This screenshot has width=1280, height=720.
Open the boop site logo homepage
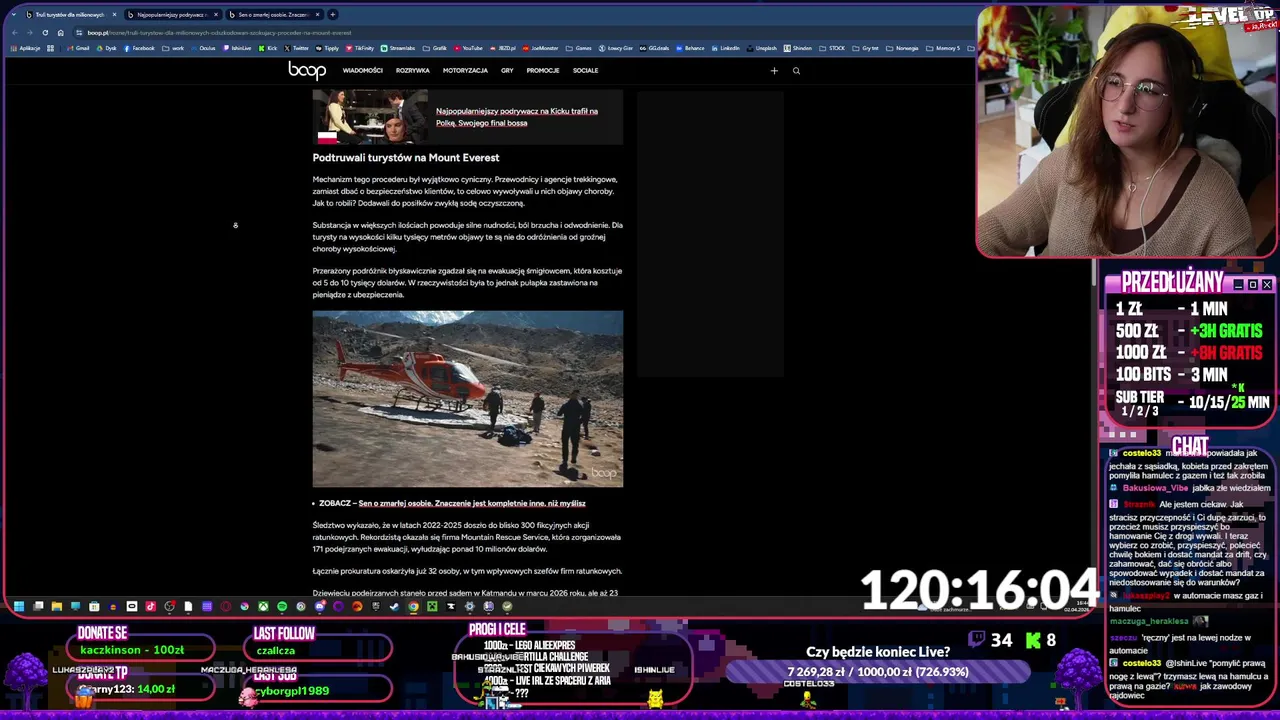point(307,70)
